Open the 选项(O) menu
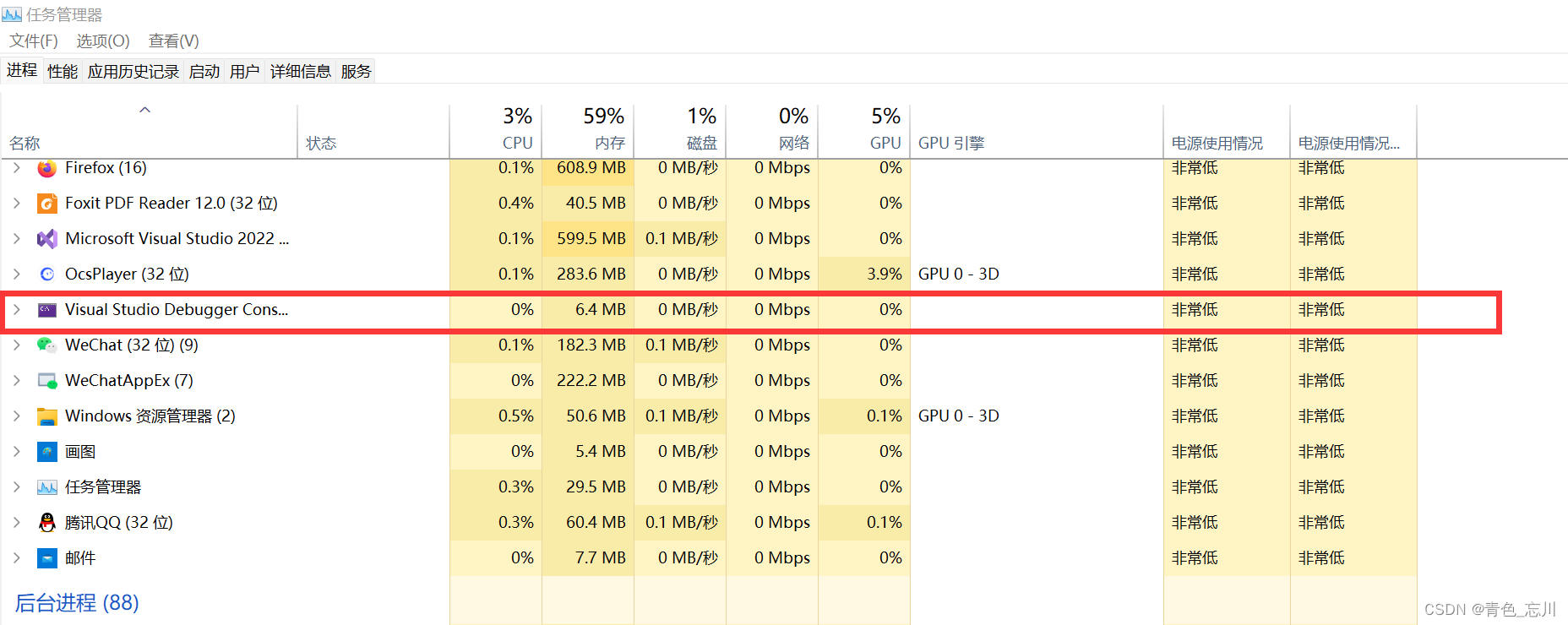This screenshot has width=1568, height=625. pos(103,41)
